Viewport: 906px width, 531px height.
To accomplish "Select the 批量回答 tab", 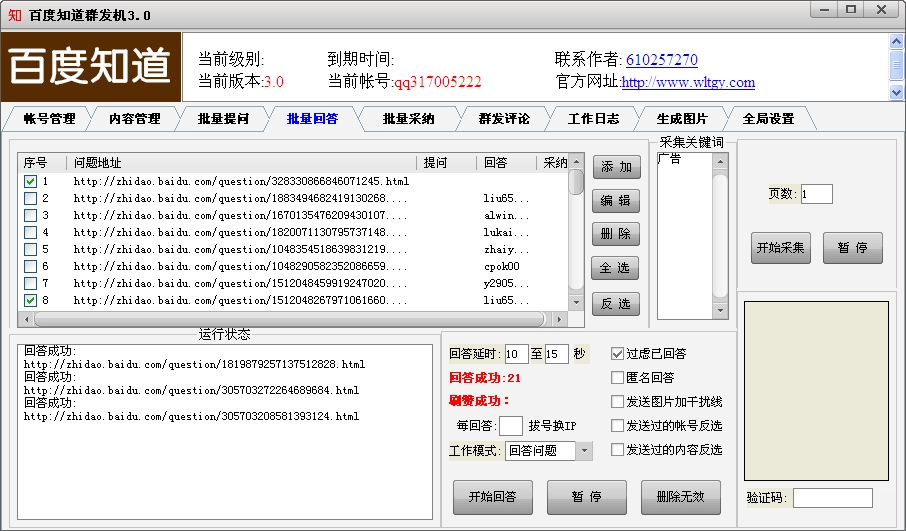I will tap(312, 119).
